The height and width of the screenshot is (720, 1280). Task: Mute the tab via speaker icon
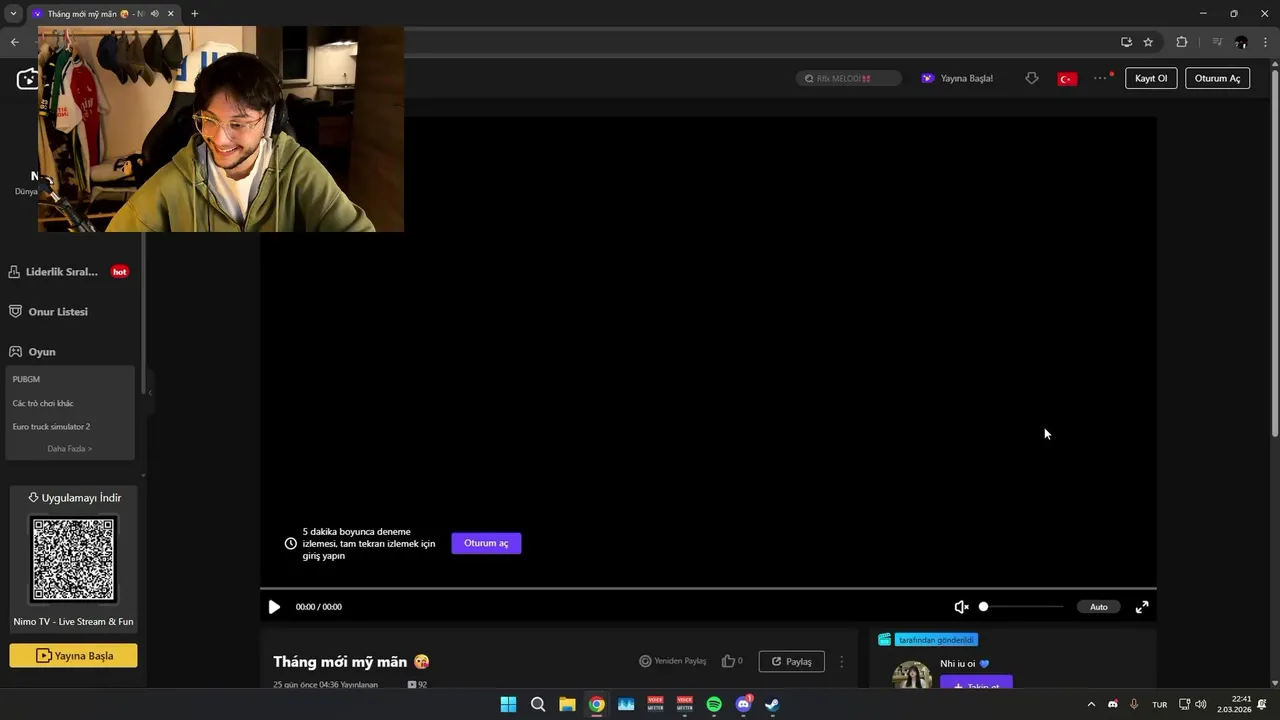154,14
